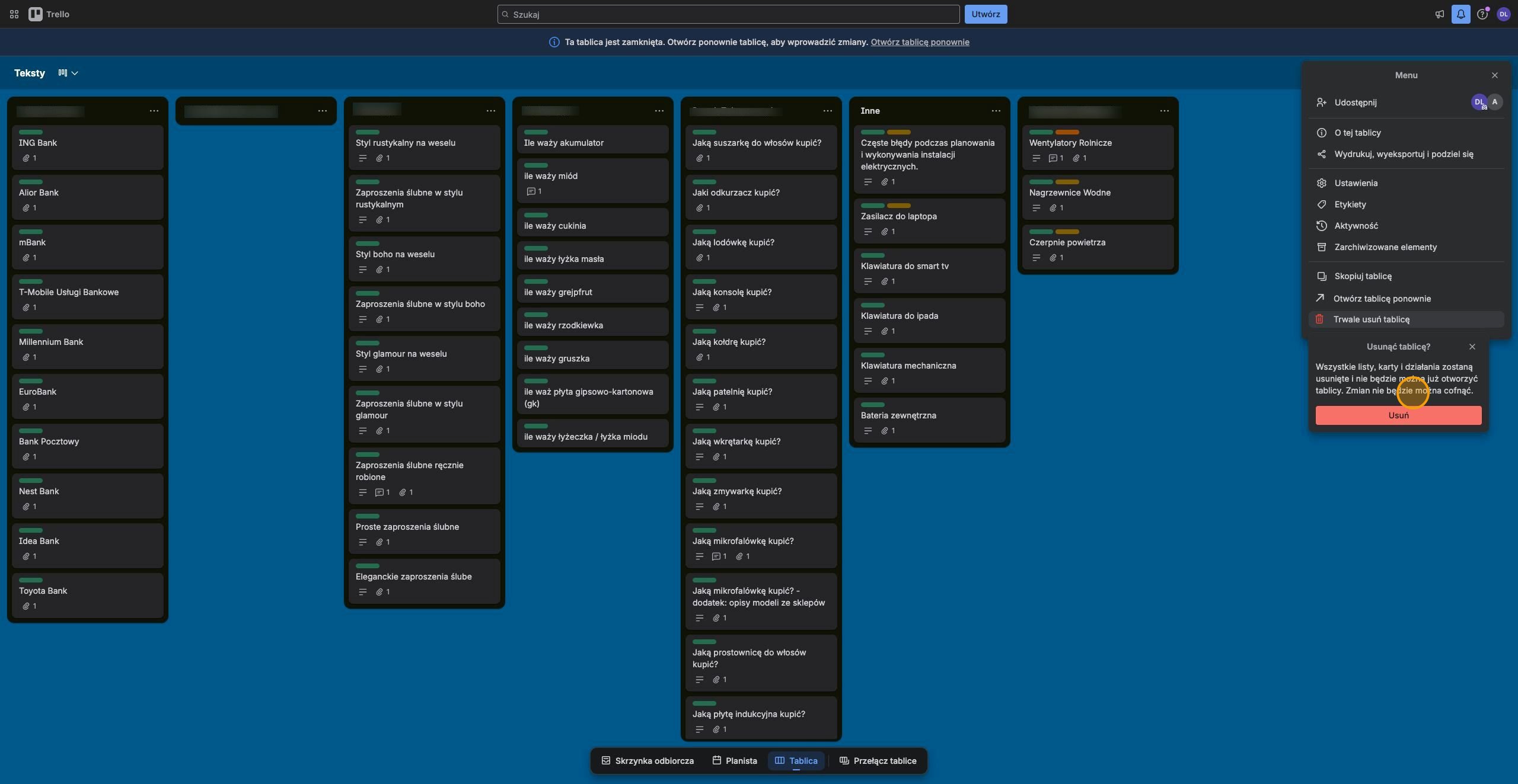Open the megaphone feedback icon
Image resolution: width=1518 pixels, height=784 pixels.
[1440, 14]
